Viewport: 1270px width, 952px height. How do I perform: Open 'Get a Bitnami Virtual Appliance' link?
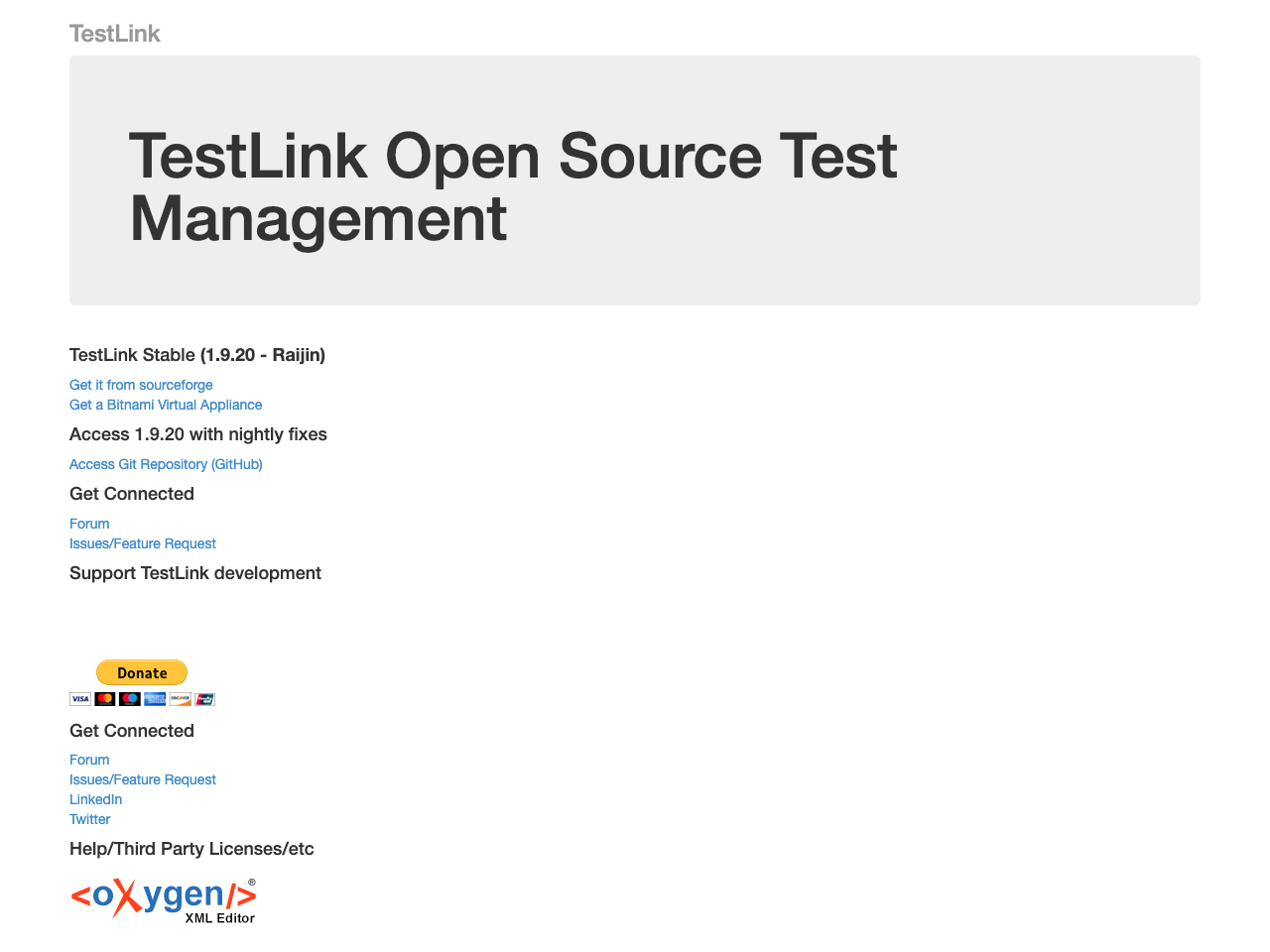(x=166, y=405)
